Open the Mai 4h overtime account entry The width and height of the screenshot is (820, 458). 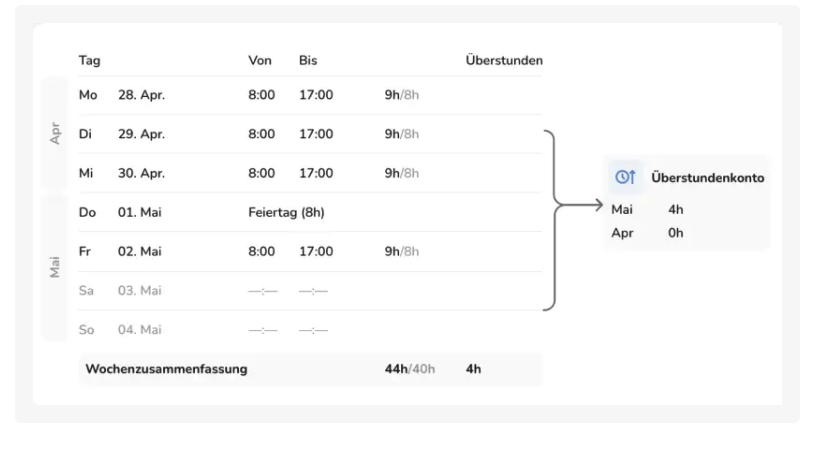point(647,210)
